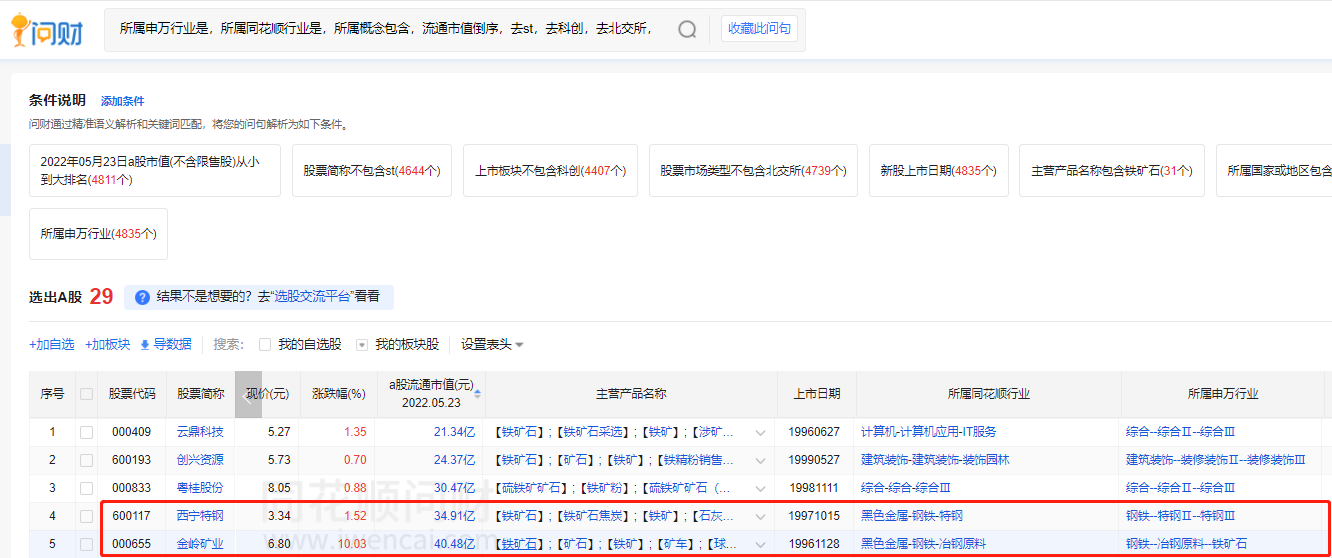This screenshot has height=558, width=1332.
Task: Open industry link 计算机-计算机应用-IT服务
Action: point(928,432)
